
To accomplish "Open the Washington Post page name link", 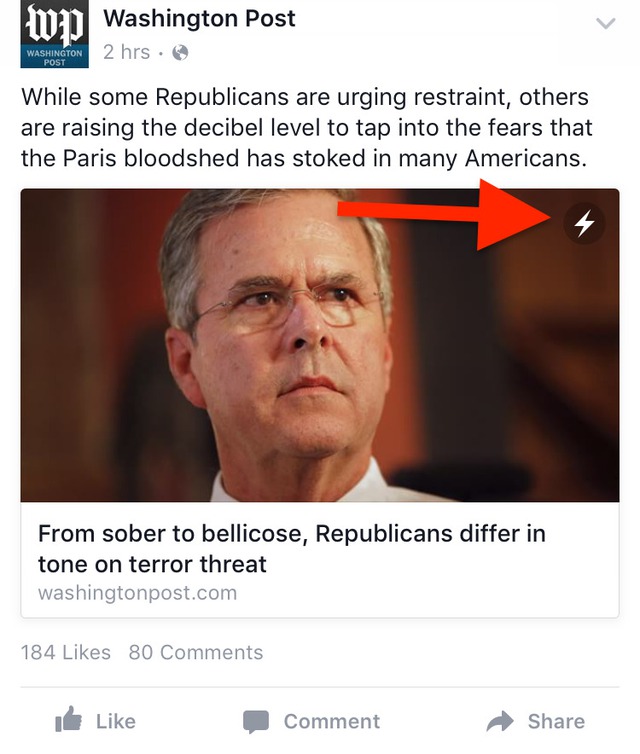I will pyautogui.click(x=199, y=18).
